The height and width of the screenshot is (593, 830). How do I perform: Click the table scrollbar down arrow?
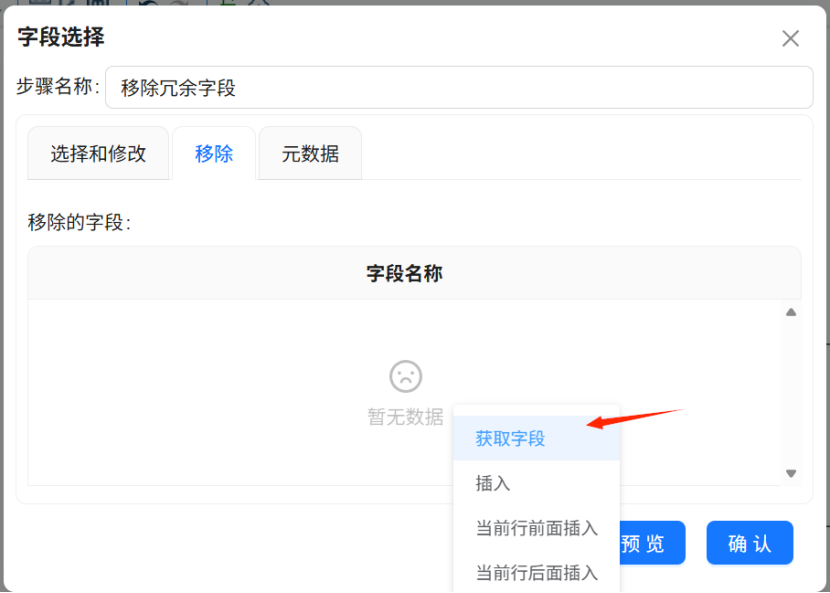point(791,473)
